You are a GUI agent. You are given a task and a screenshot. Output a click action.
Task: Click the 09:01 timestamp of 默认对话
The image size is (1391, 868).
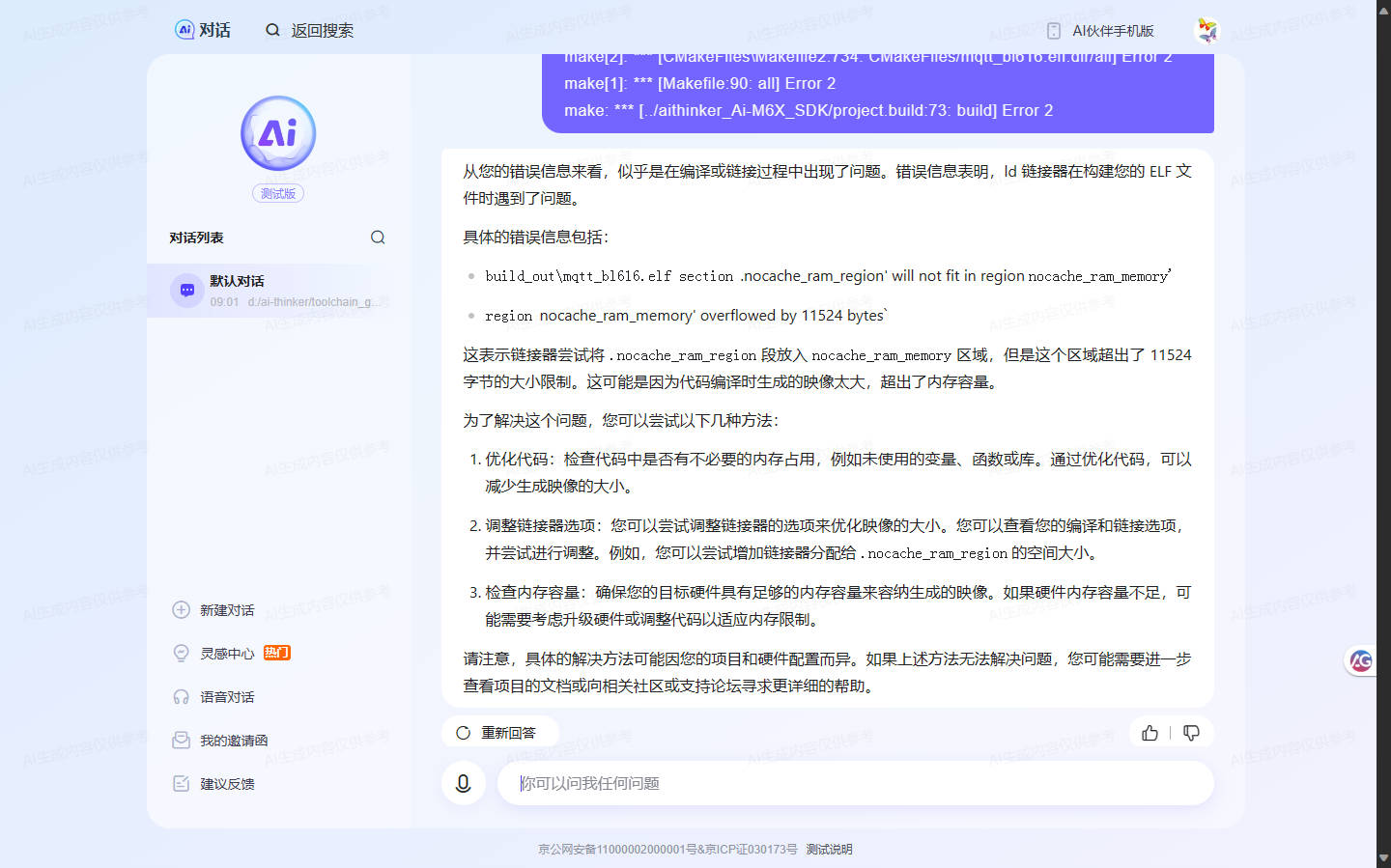[x=224, y=302]
